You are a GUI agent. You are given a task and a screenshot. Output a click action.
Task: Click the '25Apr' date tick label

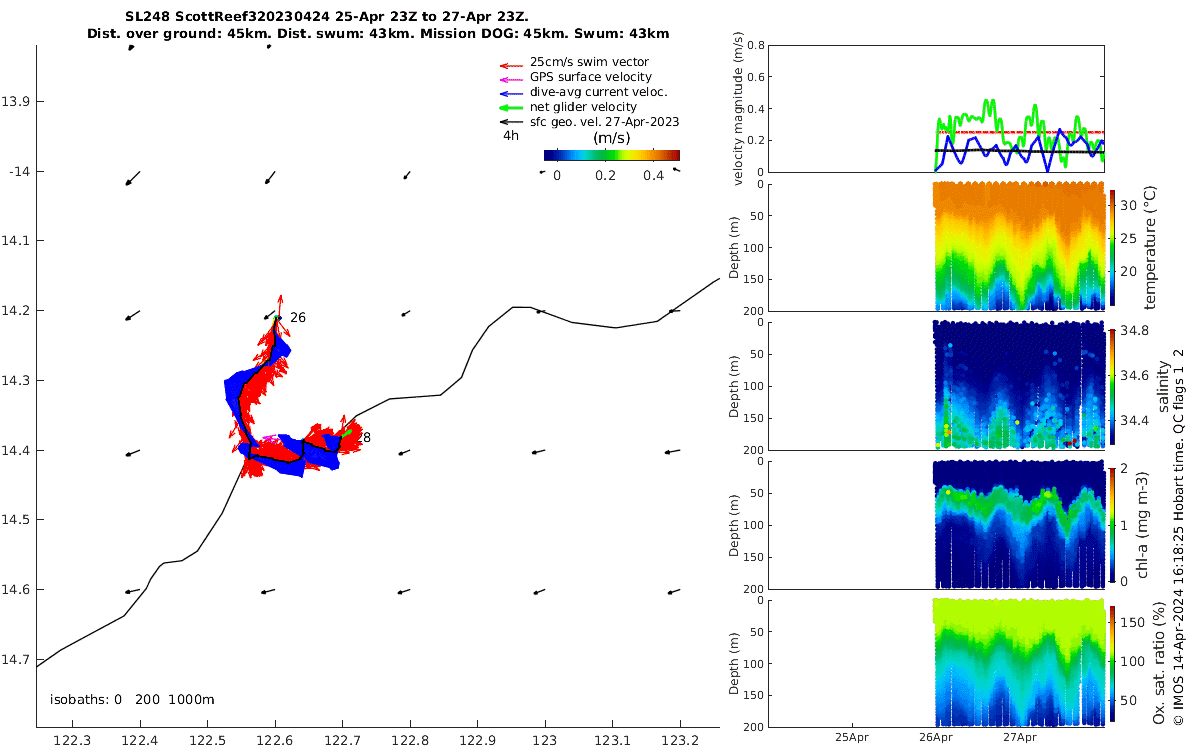point(851,737)
